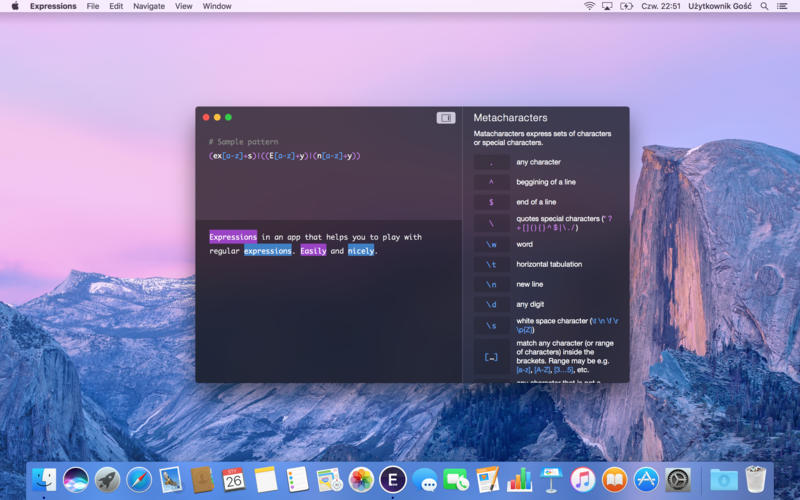Open the Navigate menu
Screen dimensions: 800x500
(x=149, y=6)
